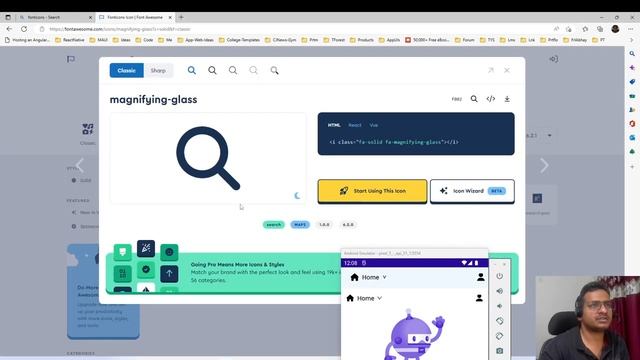Click the emulator volume up button

500,291
